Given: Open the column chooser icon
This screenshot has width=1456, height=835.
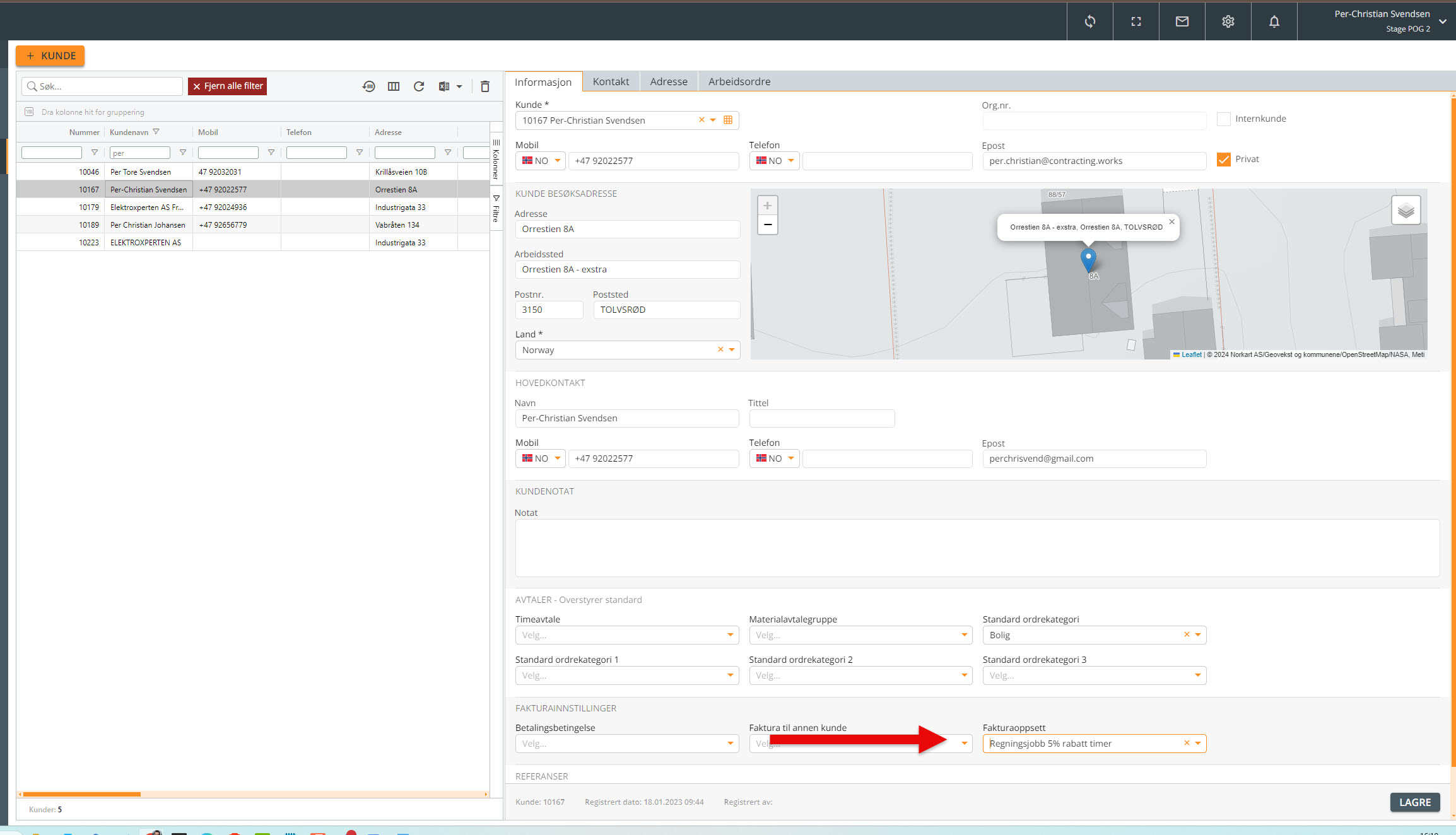Looking at the screenshot, I should click(x=394, y=86).
